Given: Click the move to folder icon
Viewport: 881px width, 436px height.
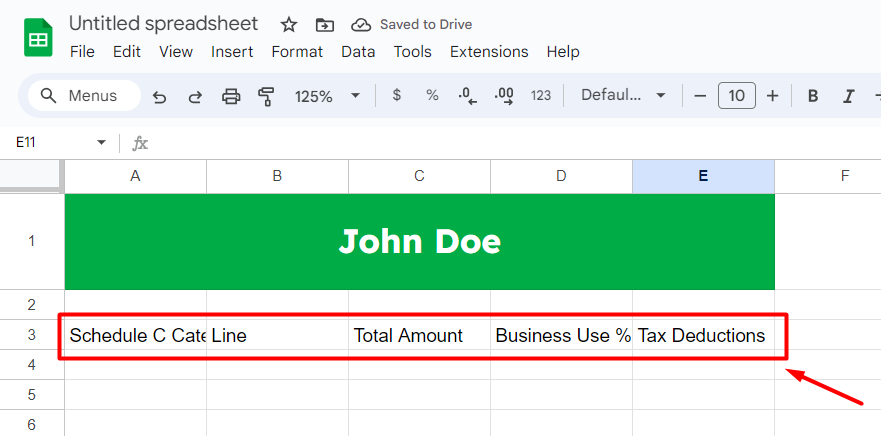Looking at the screenshot, I should tap(325, 25).
